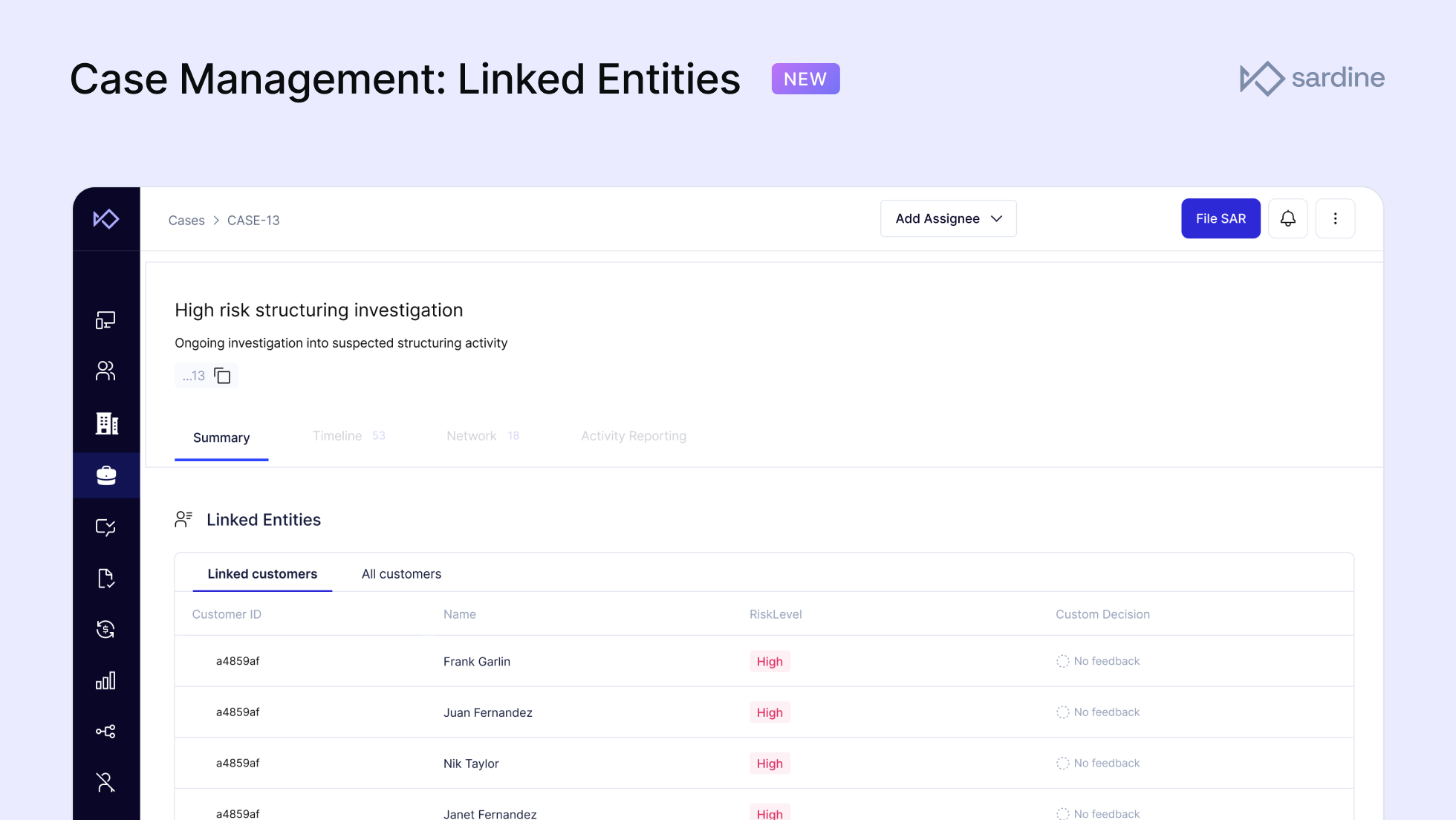
Task: Open the Add Assignee dropdown
Action: (x=948, y=218)
